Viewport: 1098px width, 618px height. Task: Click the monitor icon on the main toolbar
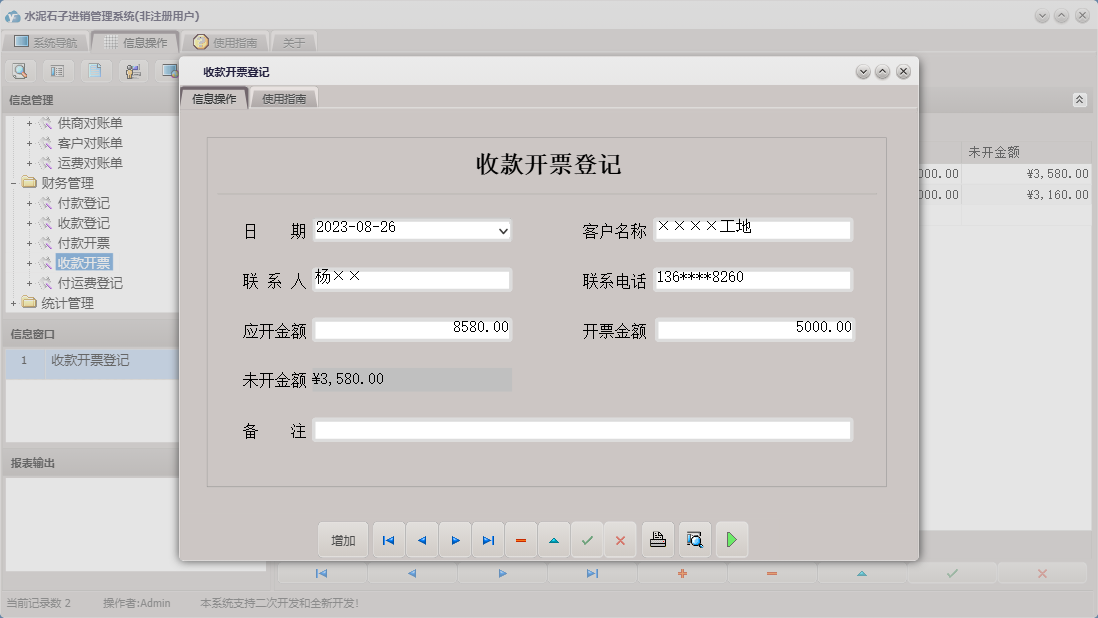pos(168,71)
